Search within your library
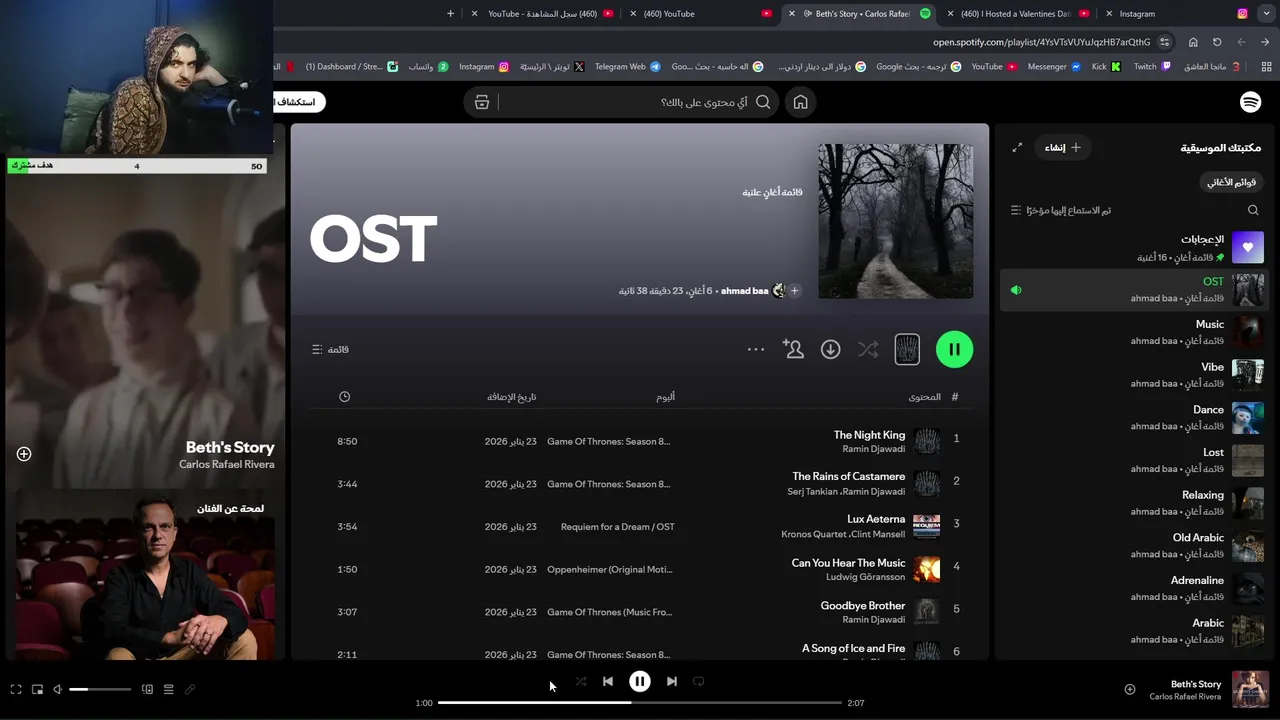The height and width of the screenshot is (720, 1280). coord(1253,210)
